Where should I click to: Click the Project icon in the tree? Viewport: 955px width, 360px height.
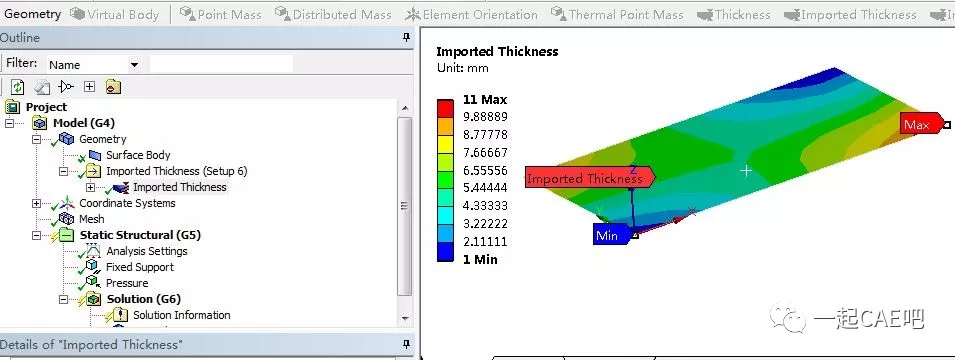tap(12, 107)
